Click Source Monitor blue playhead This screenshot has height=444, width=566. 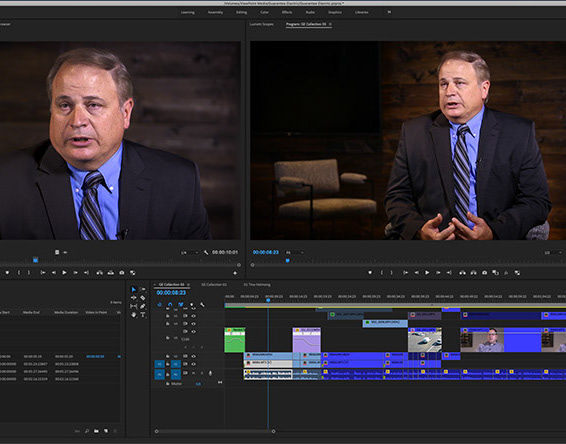35,260
